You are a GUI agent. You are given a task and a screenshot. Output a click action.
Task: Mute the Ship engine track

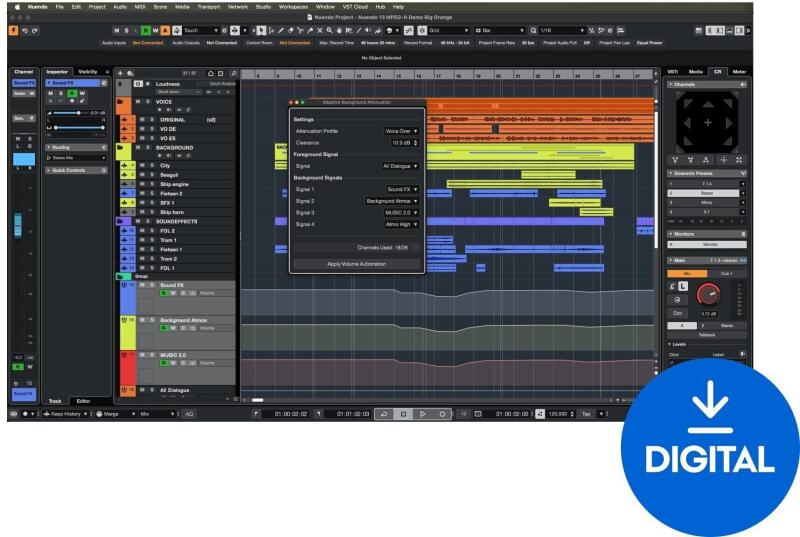click(142, 184)
